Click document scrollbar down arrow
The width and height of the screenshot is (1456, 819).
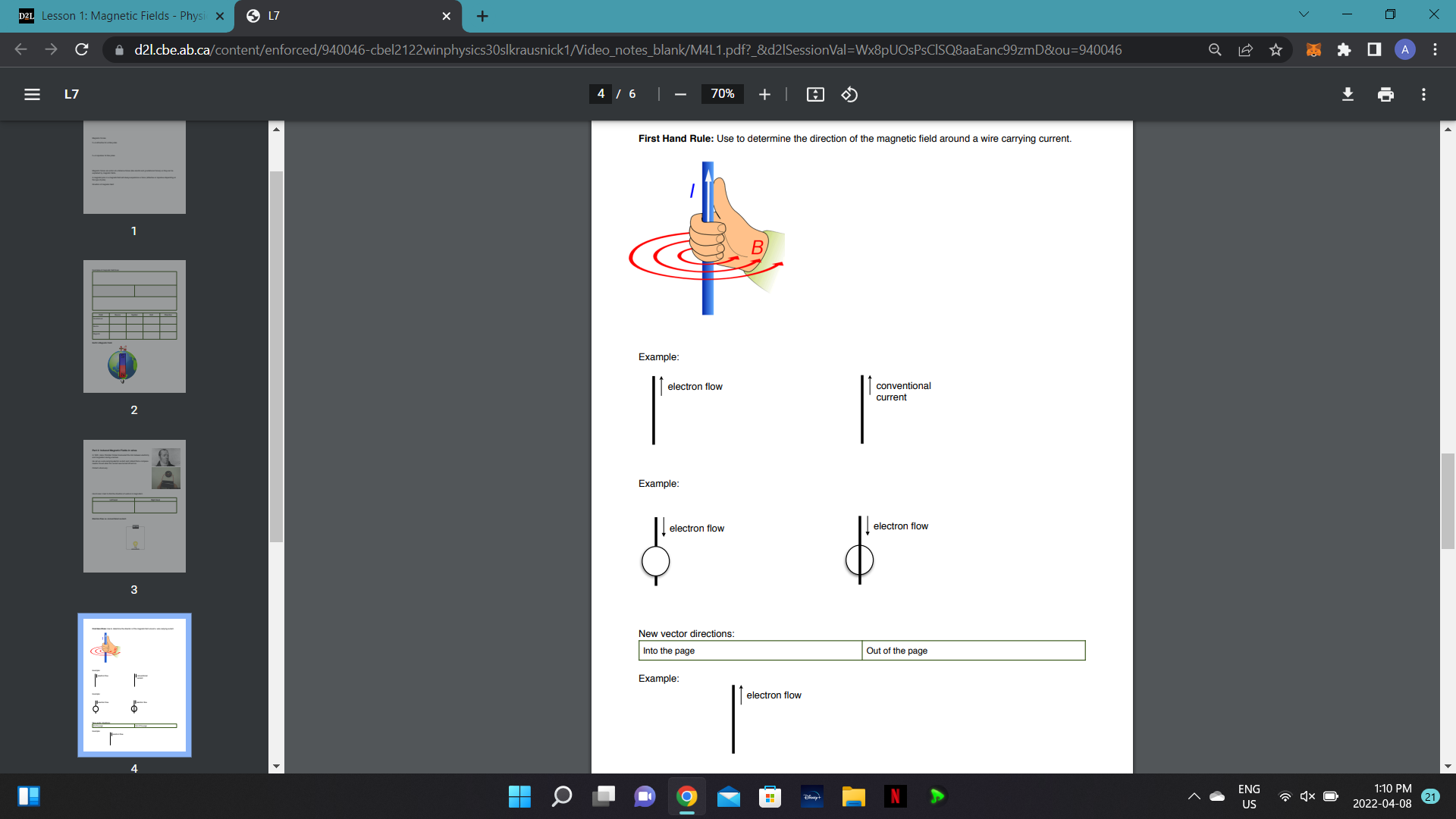[x=1448, y=766]
